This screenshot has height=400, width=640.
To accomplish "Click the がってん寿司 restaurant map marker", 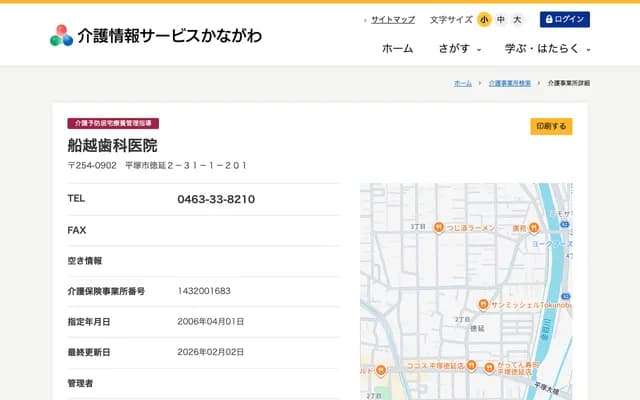I will pyautogui.click(x=488, y=366).
